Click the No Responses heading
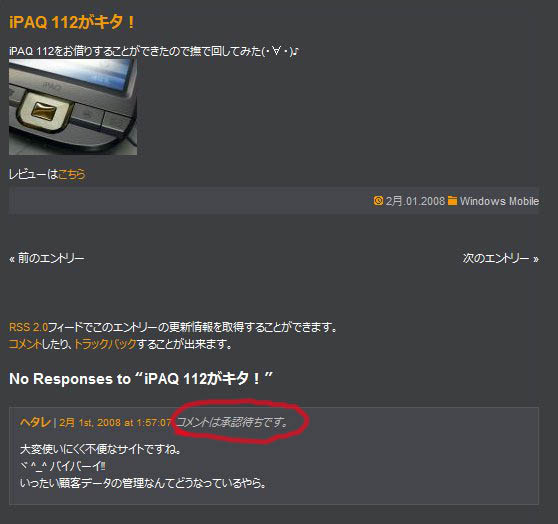 click(x=141, y=378)
